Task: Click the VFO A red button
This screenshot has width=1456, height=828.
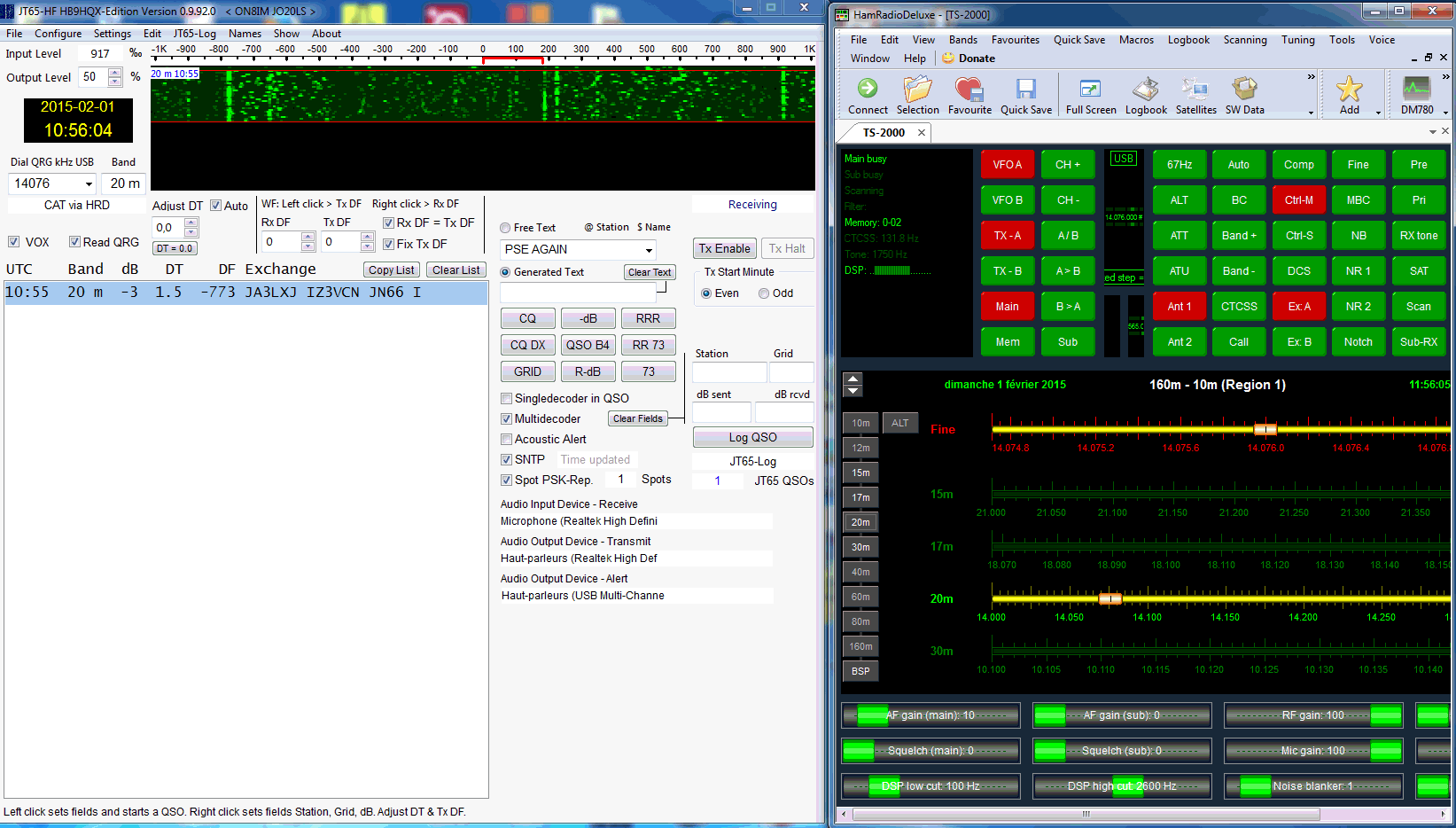Action: pyautogui.click(x=1008, y=165)
